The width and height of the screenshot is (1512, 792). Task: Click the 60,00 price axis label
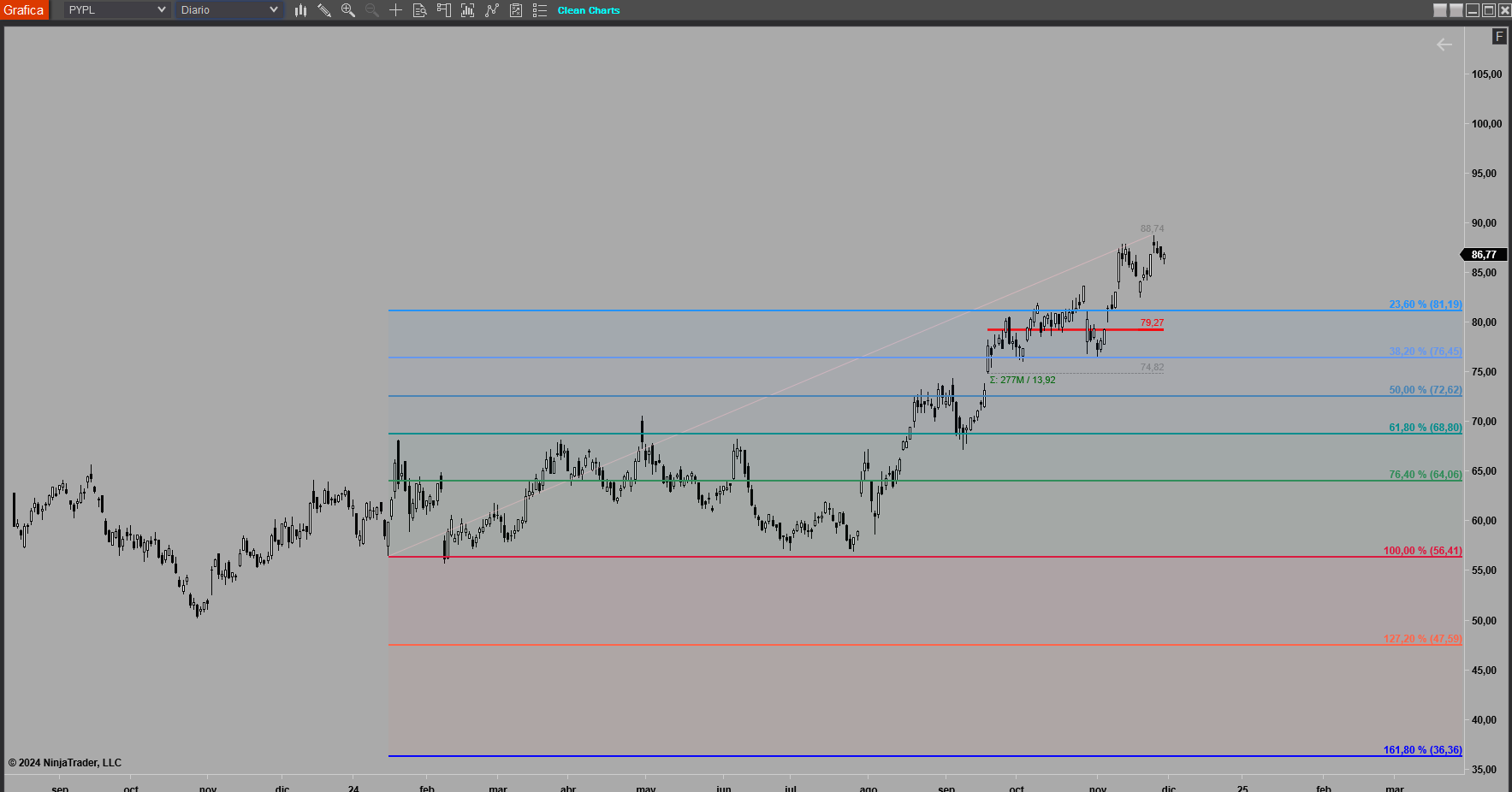1484,521
